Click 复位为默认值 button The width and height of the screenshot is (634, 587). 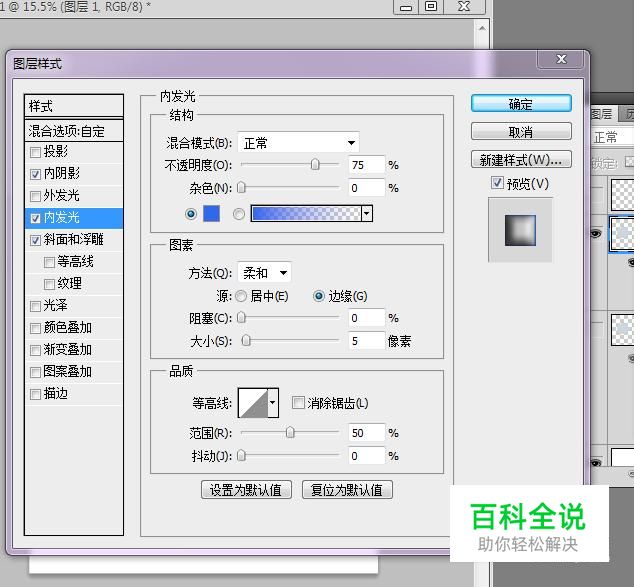pyautogui.click(x=347, y=490)
